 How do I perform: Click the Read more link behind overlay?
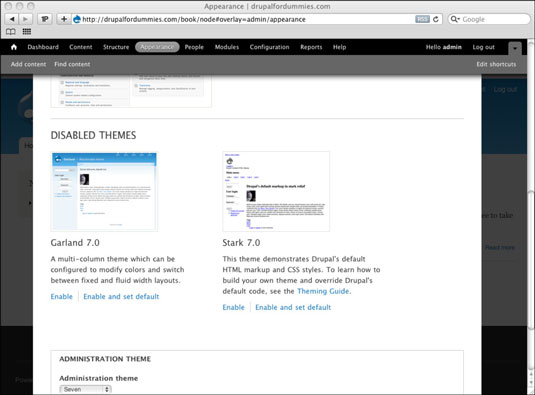500,247
